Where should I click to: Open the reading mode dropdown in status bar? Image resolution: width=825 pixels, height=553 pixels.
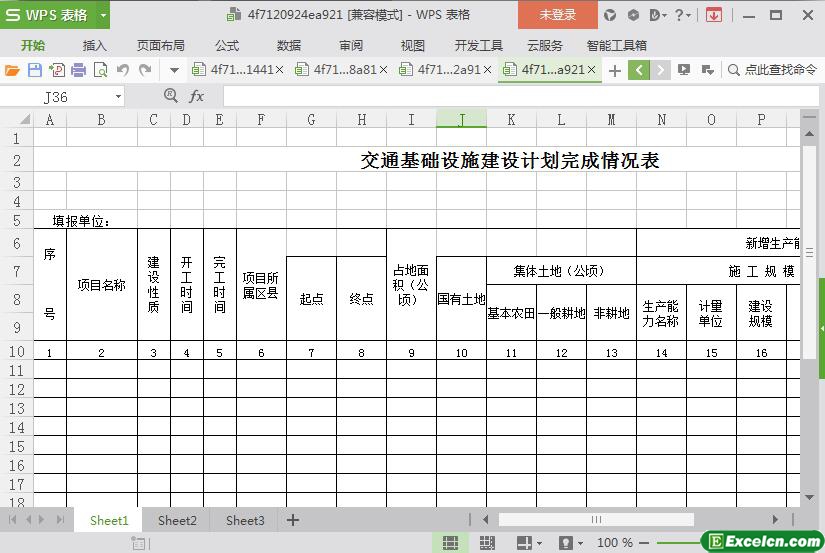click(539, 543)
